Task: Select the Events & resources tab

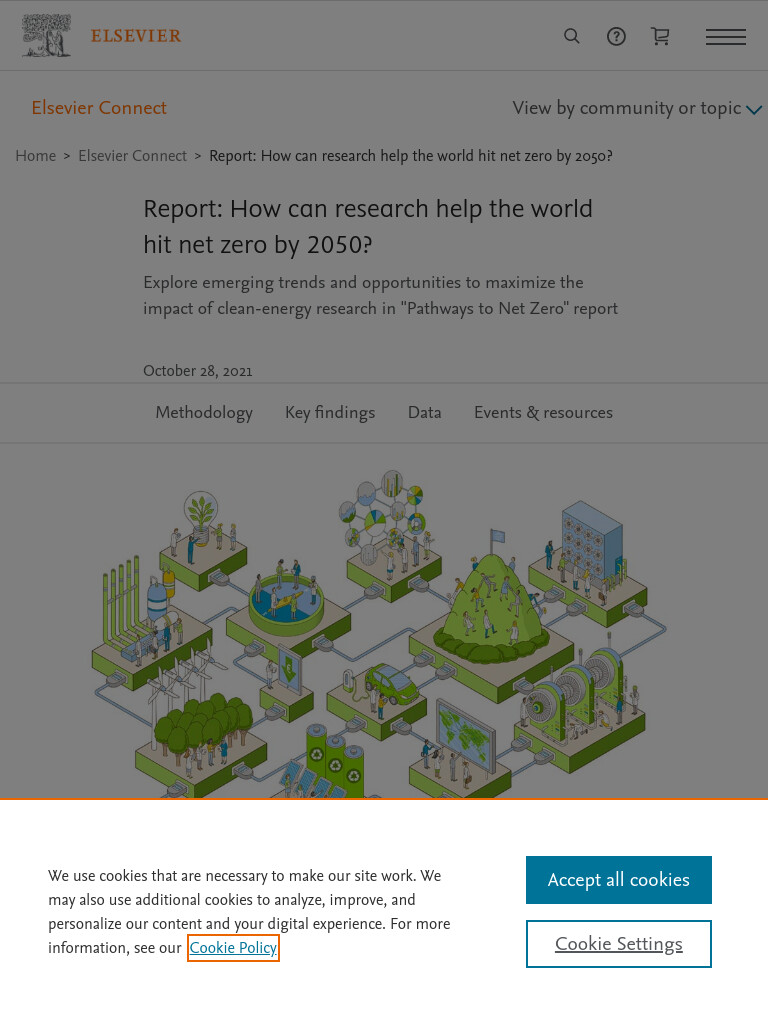Action: (543, 413)
